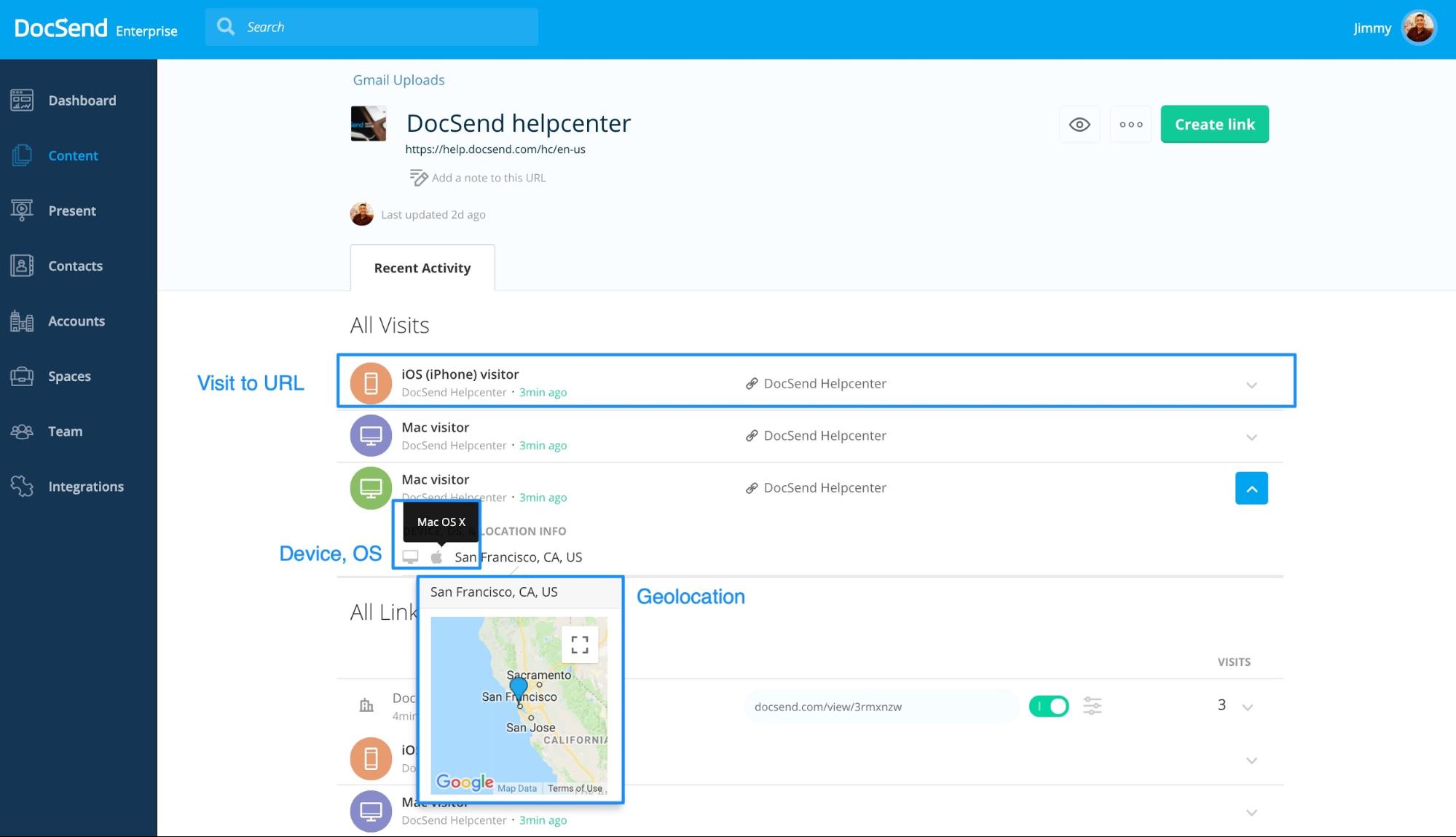Click the '3' visits count
The height and width of the screenshot is (837, 1456).
(x=1221, y=705)
